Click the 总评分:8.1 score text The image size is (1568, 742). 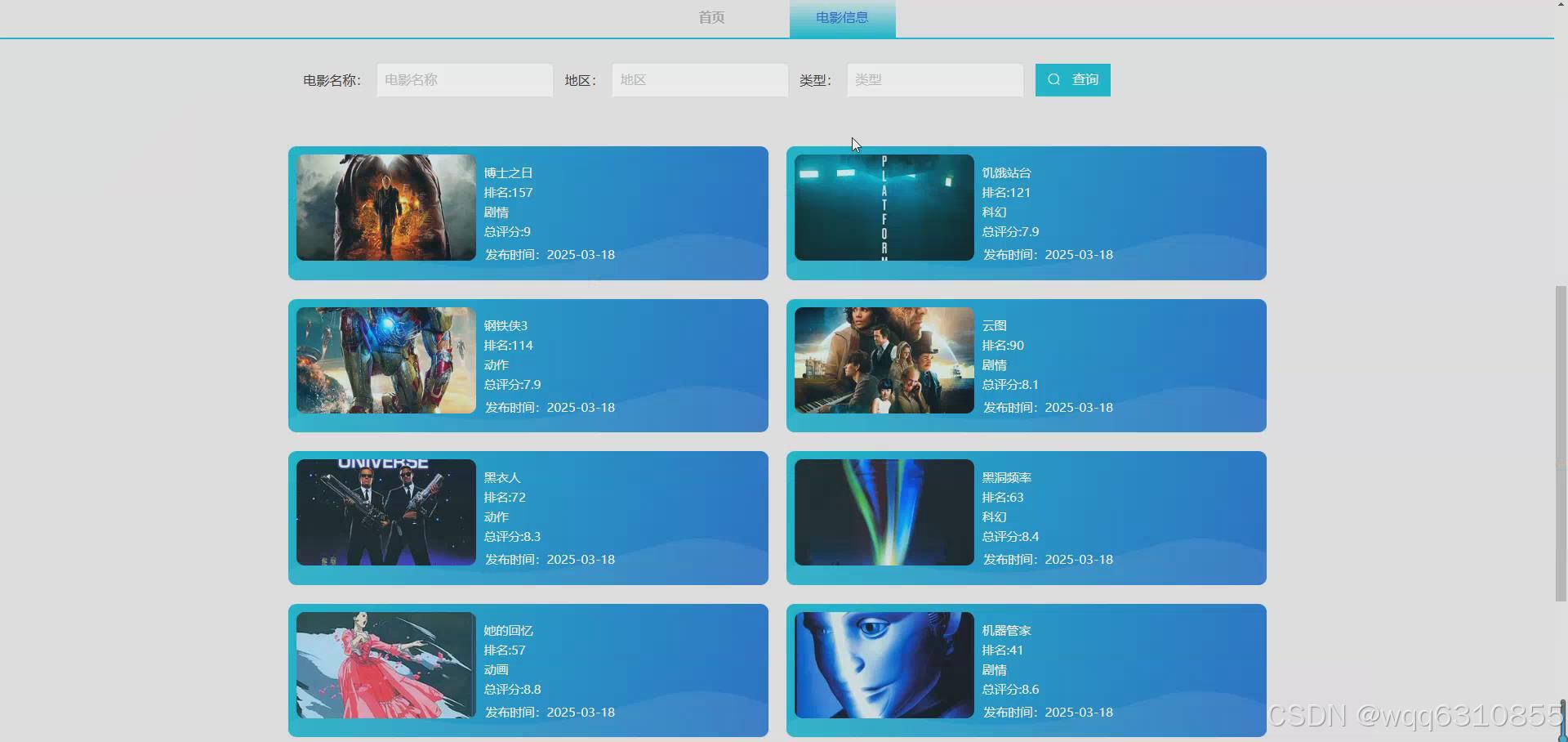(1010, 385)
